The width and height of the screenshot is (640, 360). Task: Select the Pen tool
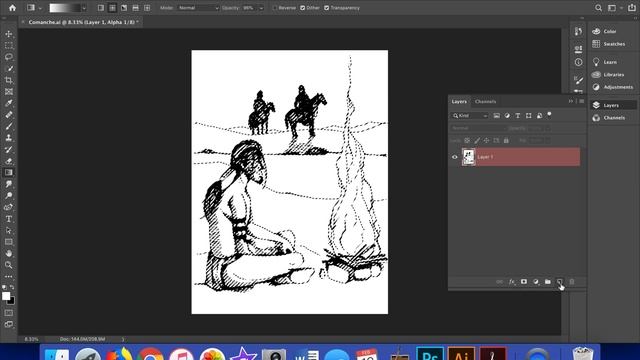pos(9,207)
